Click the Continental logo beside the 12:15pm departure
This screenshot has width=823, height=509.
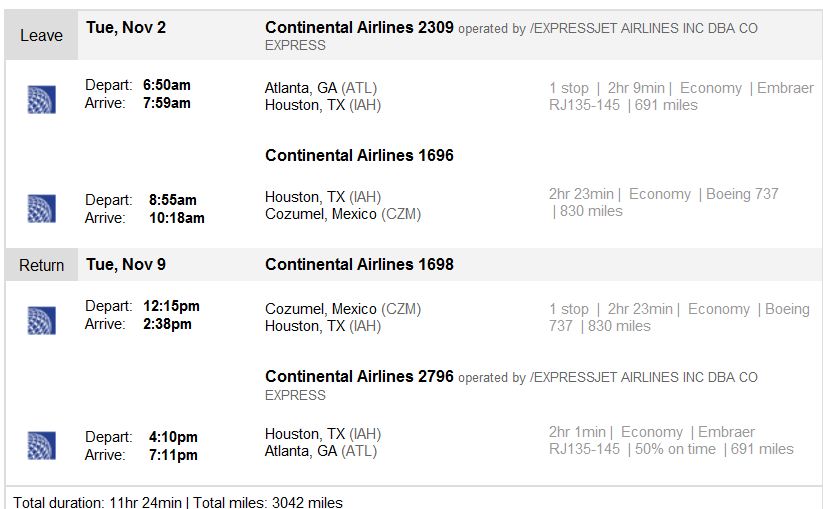point(41,320)
